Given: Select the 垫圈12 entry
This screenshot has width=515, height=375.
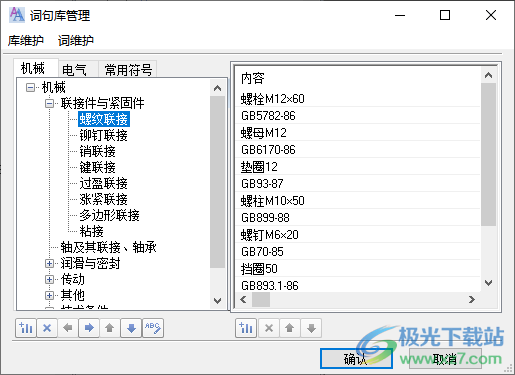Looking at the screenshot, I should (x=358, y=167).
